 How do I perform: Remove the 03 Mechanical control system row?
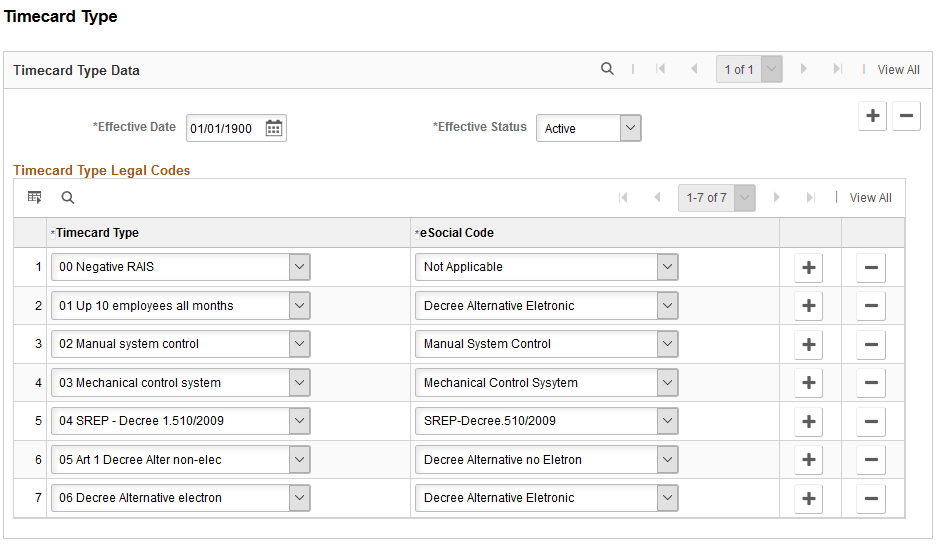[871, 383]
